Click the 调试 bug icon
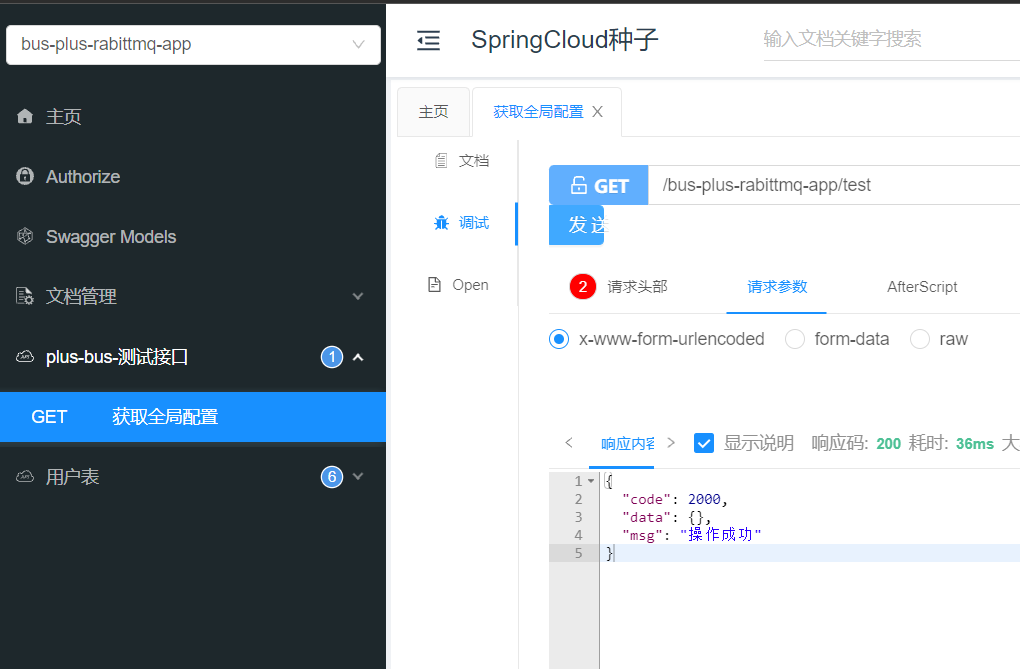The height and width of the screenshot is (669, 1020). pos(441,223)
